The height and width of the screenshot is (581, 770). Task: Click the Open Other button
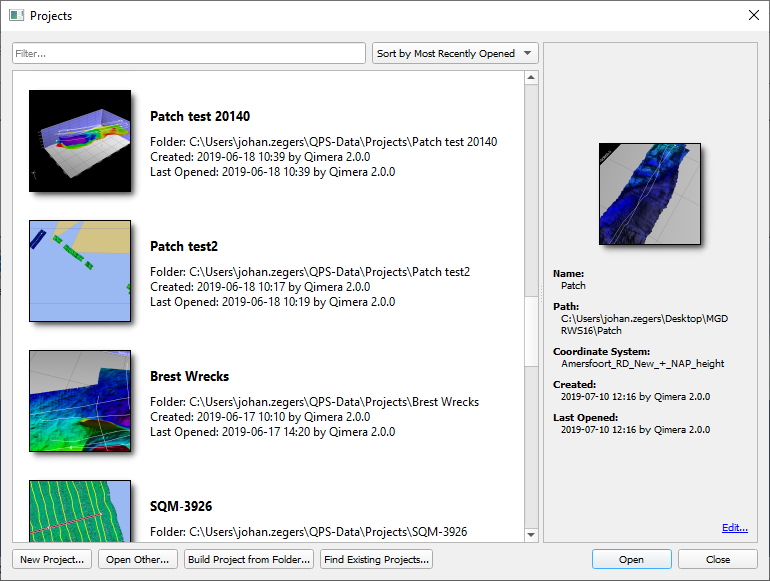point(138,559)
